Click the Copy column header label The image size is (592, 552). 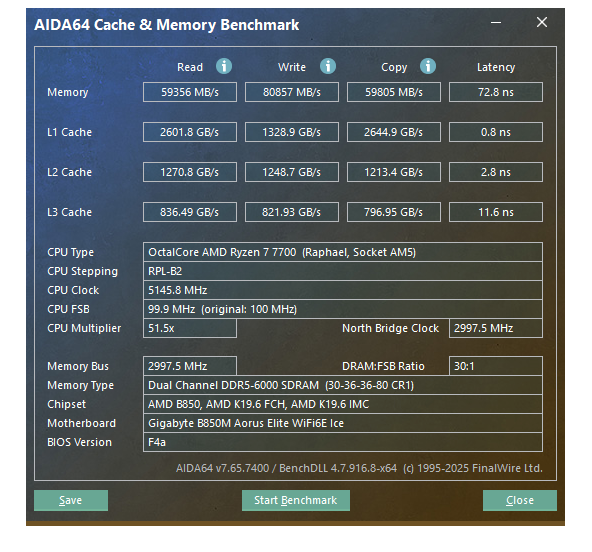click(x=394, y=67)
